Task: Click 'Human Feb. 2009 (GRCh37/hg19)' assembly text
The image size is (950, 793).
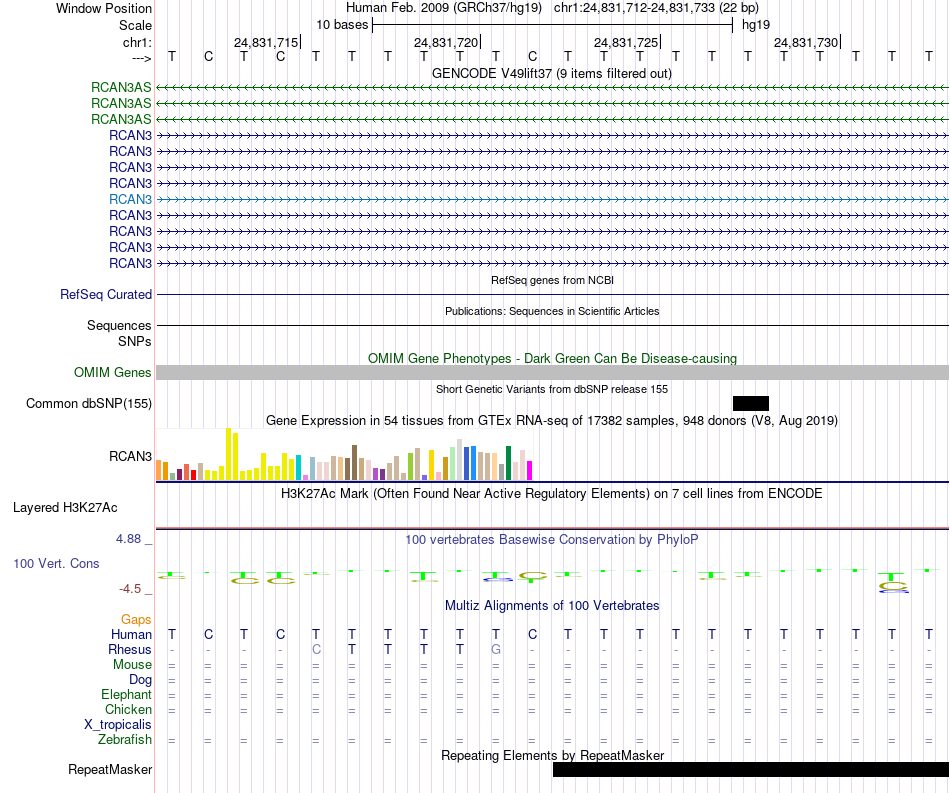Action: (443, 8)
